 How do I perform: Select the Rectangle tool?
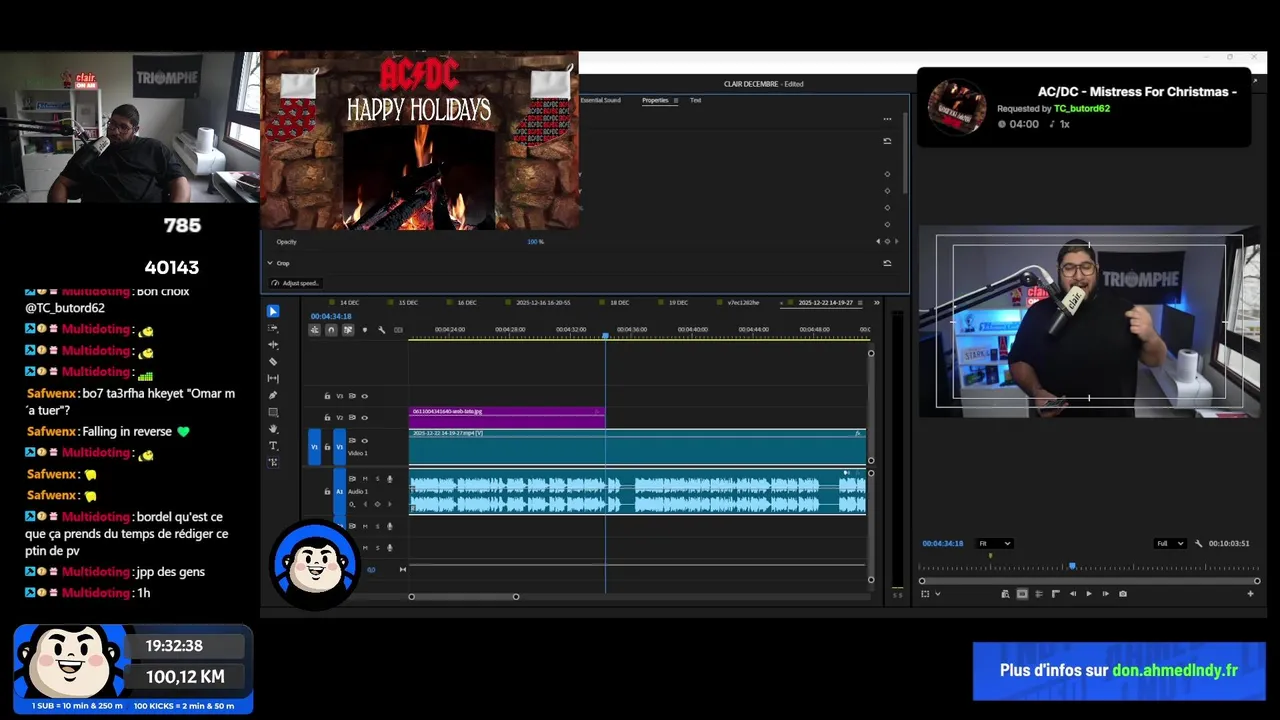click(273, 412)
